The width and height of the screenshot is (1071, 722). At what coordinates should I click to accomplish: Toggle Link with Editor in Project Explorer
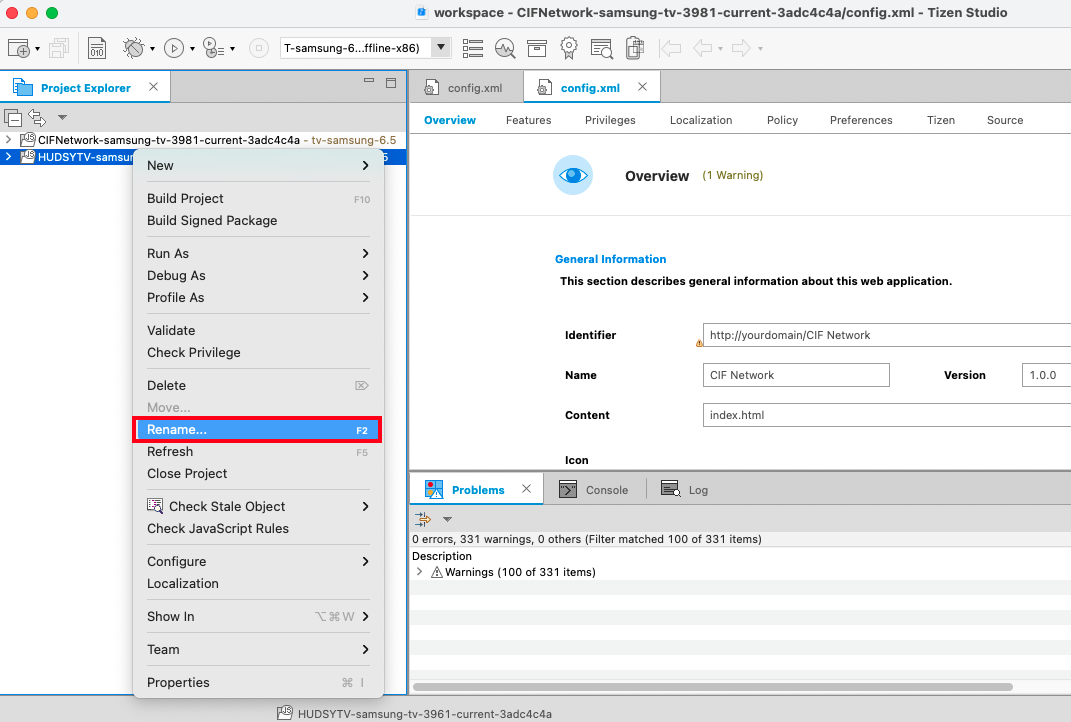[37, 117]
